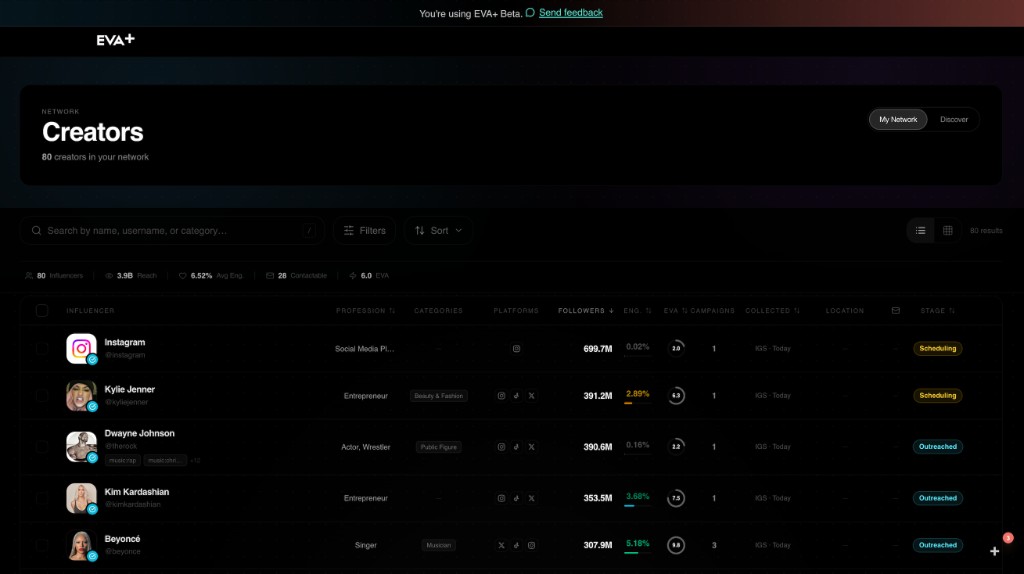
Task: Check the Instagram row checkbox
Action: [42, 349]
